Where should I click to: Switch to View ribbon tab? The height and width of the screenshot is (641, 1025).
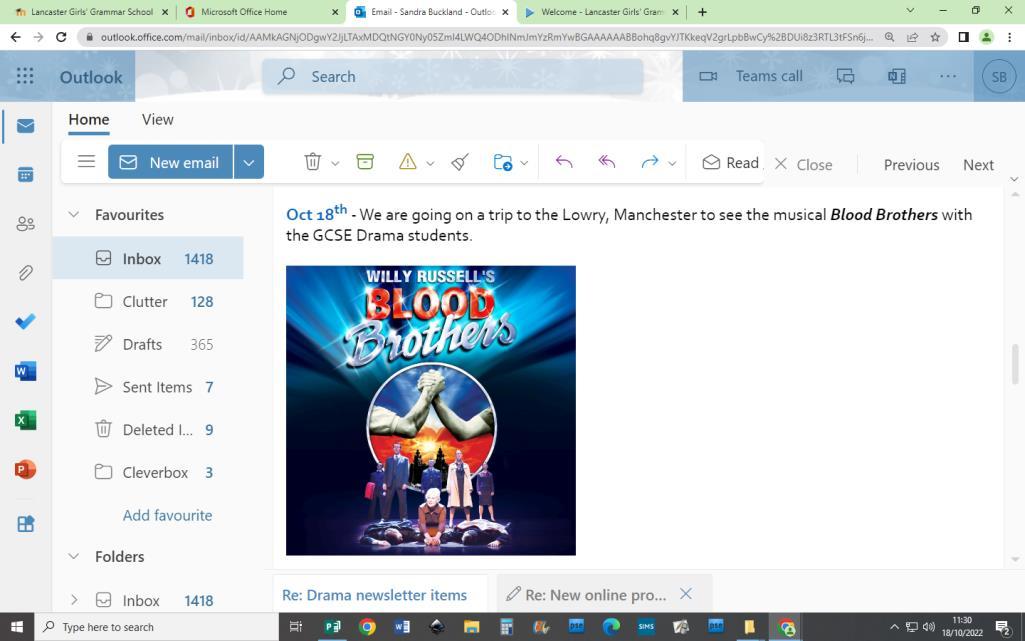coord(158,120)
